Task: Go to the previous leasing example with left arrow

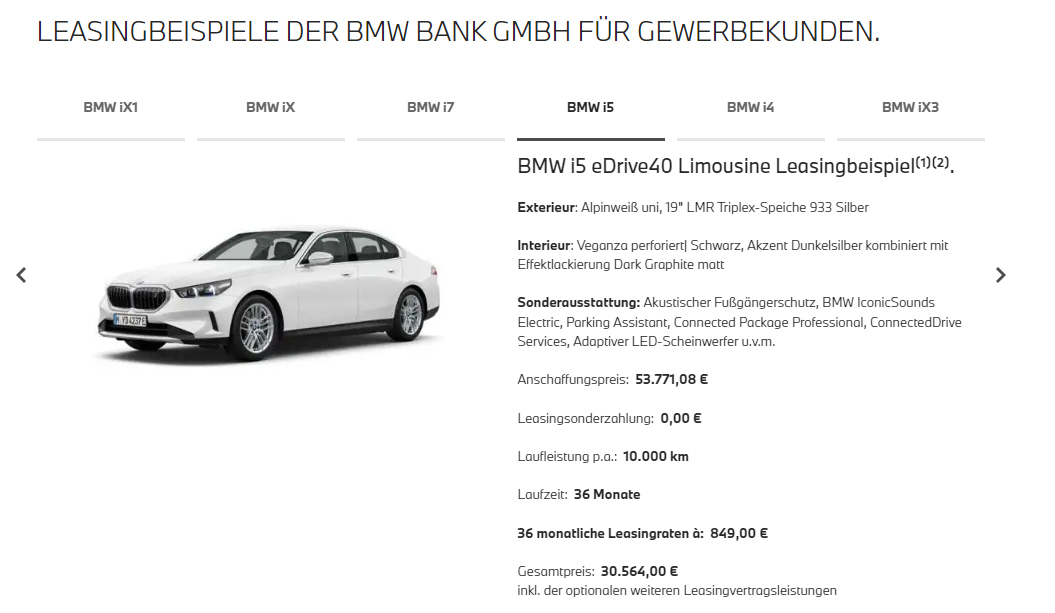Action: click(22, 275)
